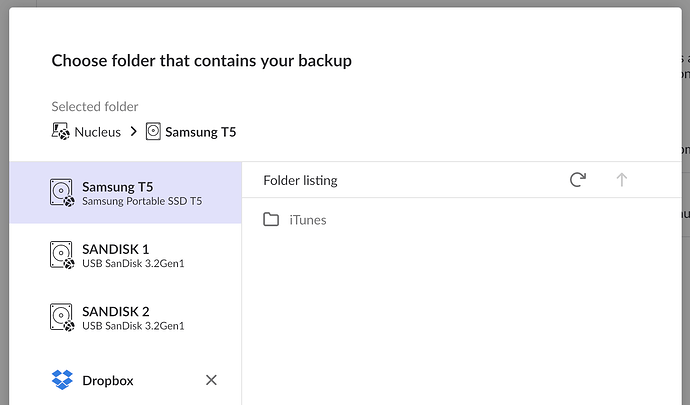The height and width of the screenshot is (405, 690).
Task: Click Samsung T5 in the breadcrumb path
Action: click(201, 132)
